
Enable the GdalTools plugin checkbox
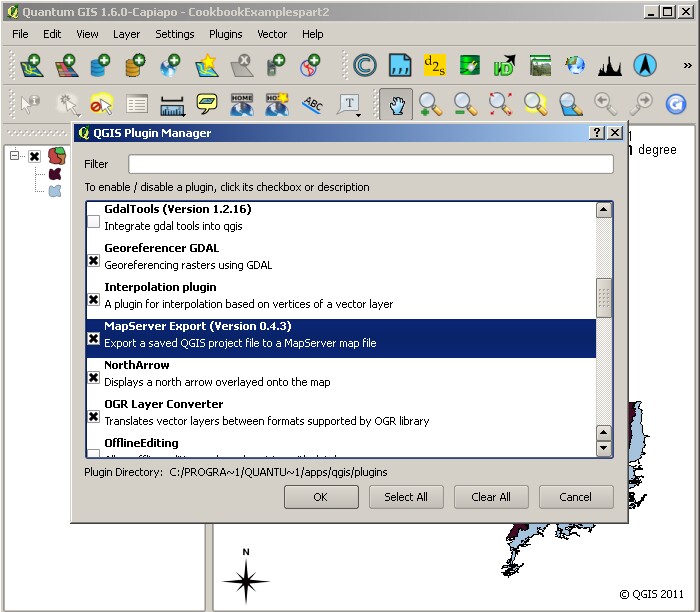(x=93, y=221)
